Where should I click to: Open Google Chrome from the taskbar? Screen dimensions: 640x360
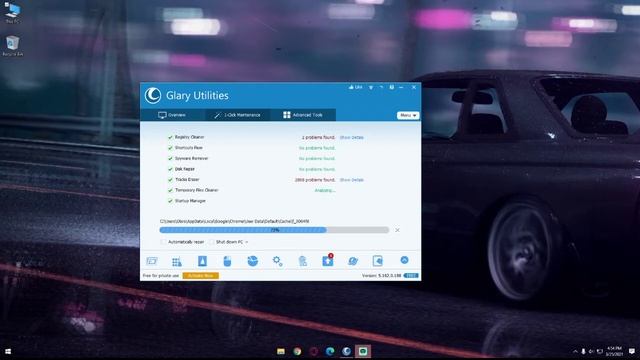(x=297, y=351)
